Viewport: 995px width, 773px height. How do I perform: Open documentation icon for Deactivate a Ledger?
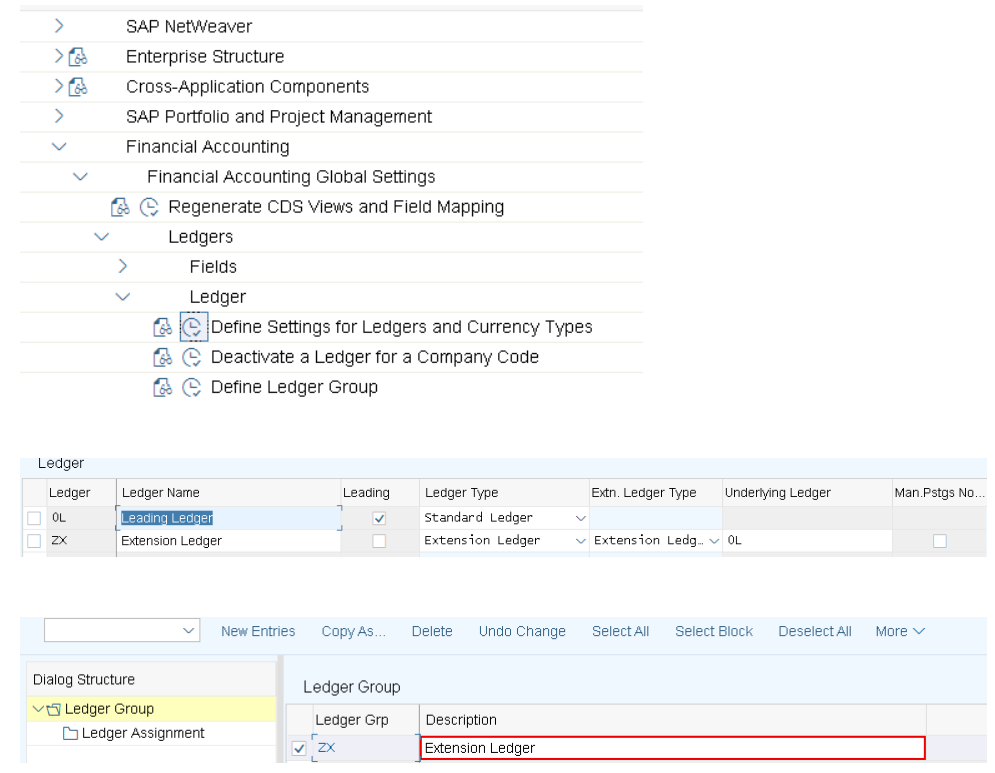tap(163, 357)
